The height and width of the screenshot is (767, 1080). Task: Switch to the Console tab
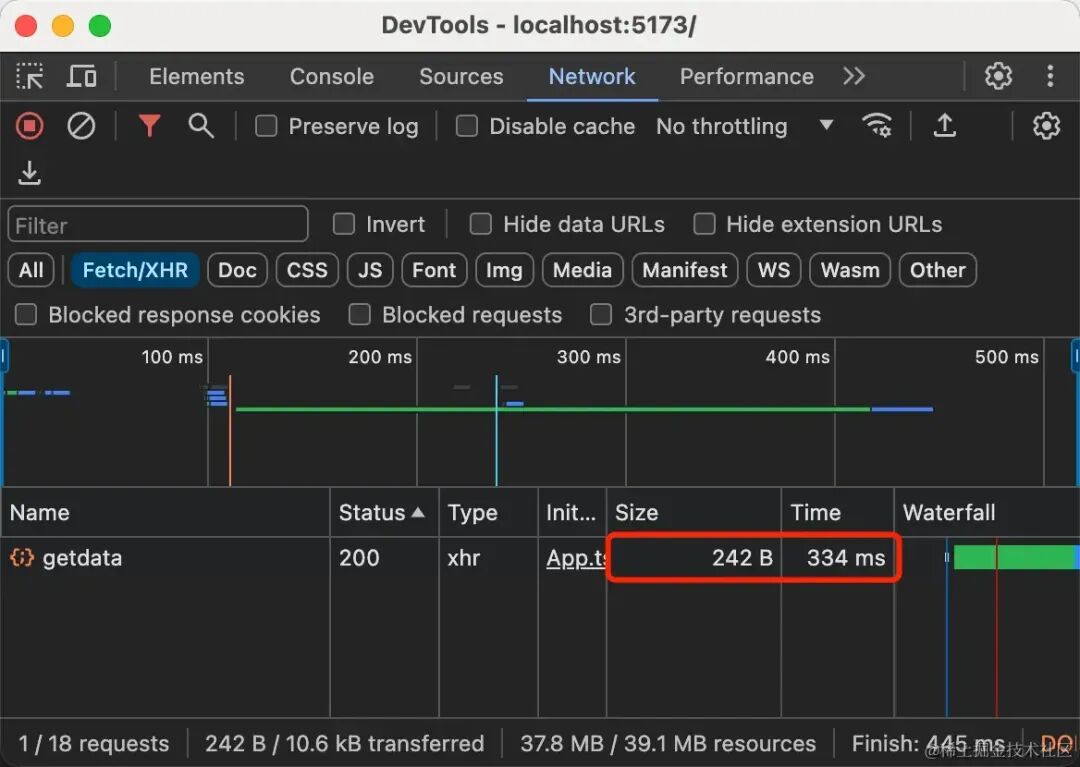click(x=332, y=76)
